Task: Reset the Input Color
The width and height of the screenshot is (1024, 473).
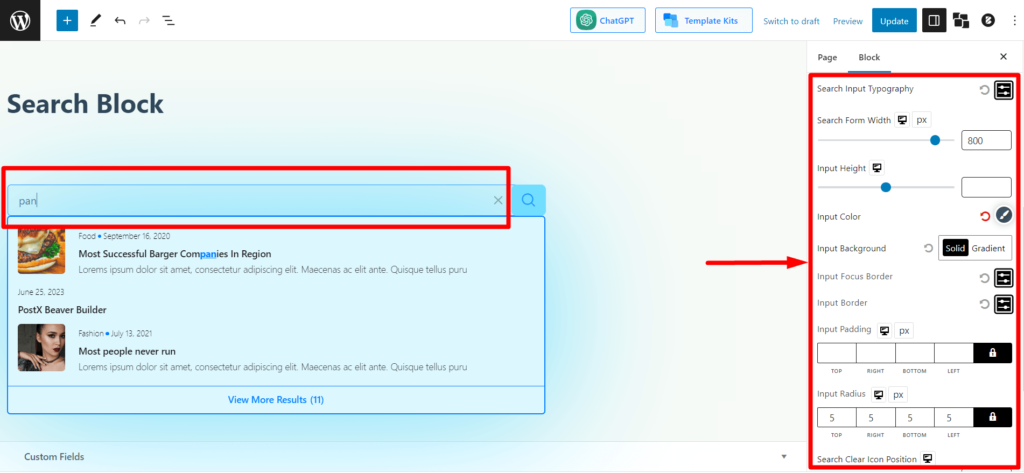Action: (985, 216)
